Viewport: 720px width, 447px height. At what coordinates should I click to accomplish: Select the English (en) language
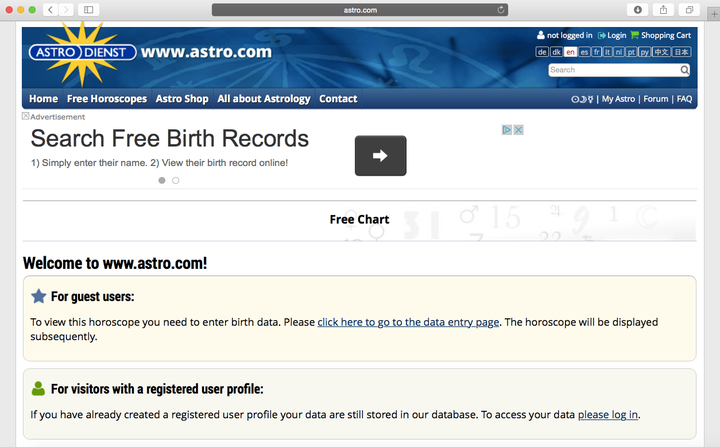tap(570, 52)
